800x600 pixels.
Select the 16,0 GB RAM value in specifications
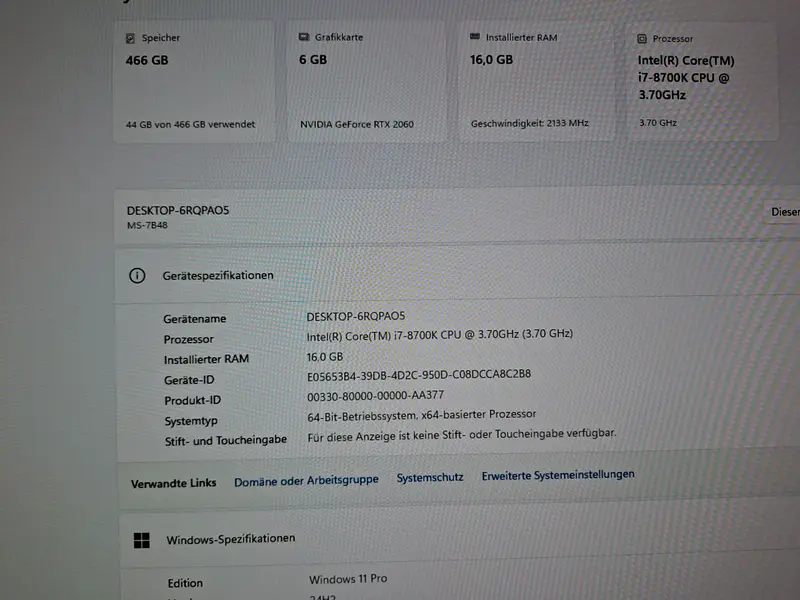pyautogui.click(x=324, y=357)
